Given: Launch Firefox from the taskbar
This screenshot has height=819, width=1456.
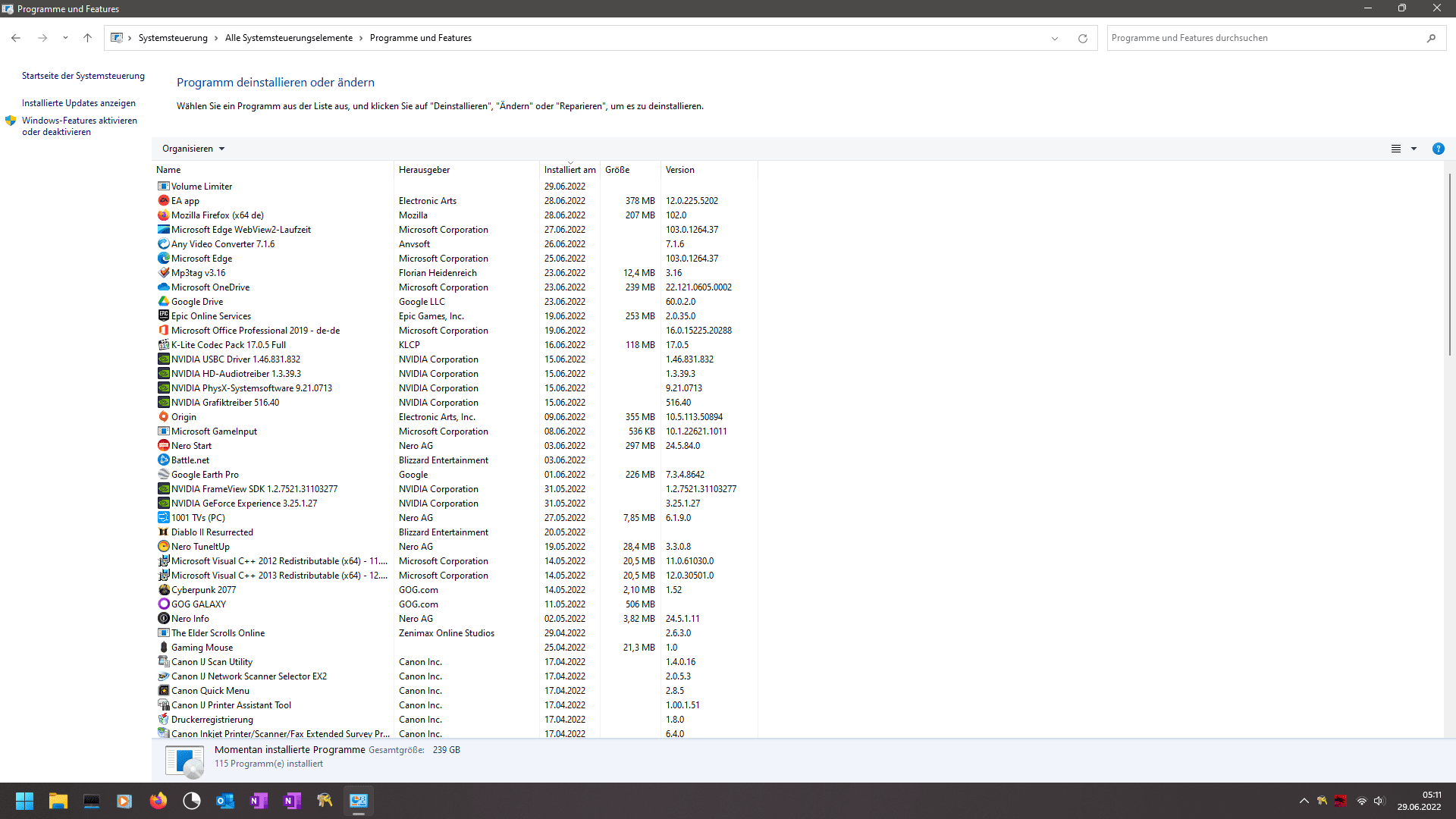Looking at the screenshot, I should (158, 801).
